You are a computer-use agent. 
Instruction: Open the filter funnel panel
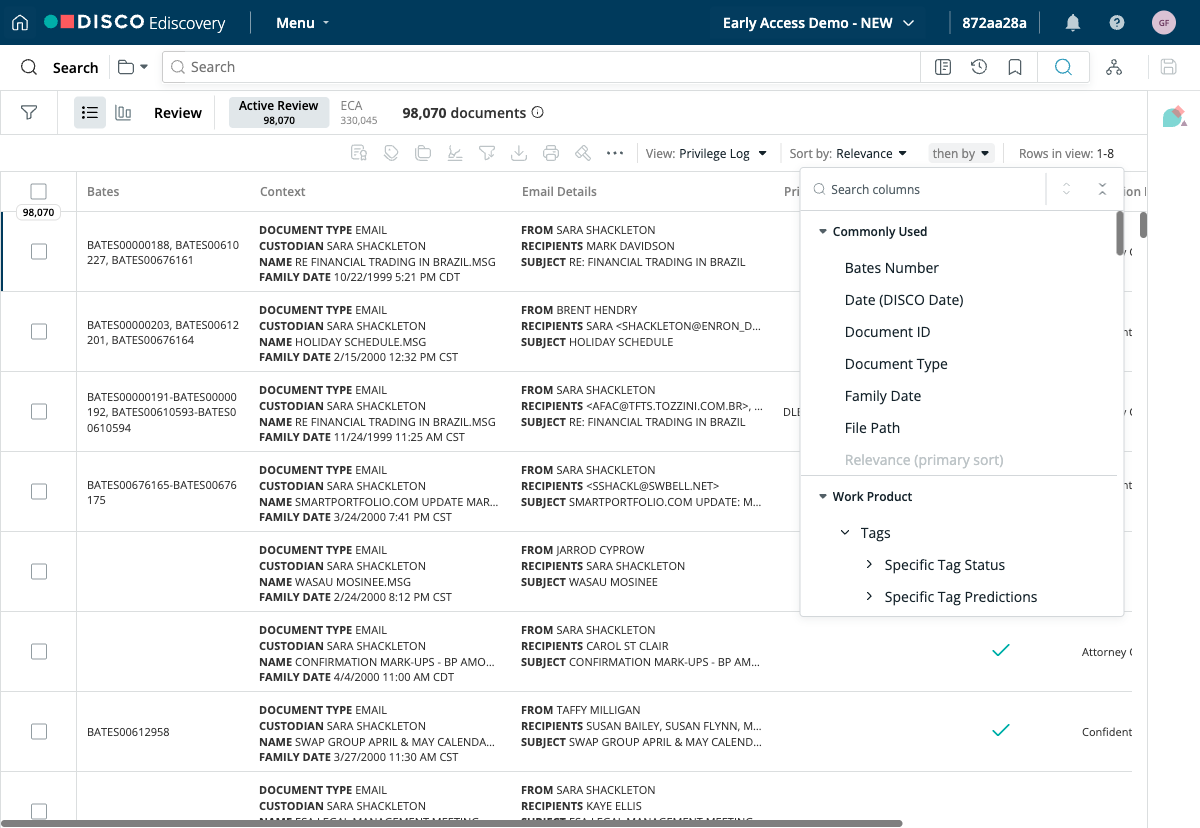(29, 113)
